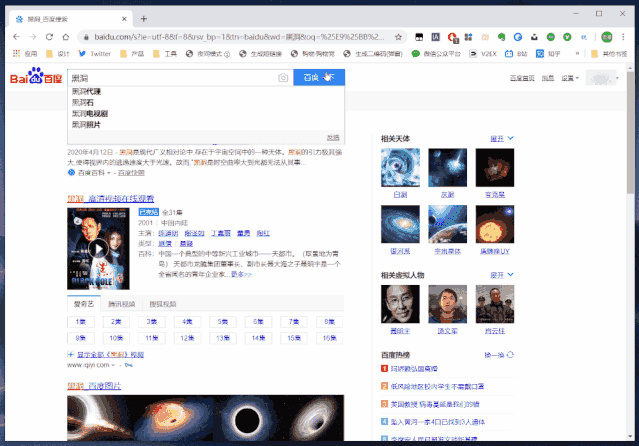Screen dimensions: 639x446
Task: Open episode 9集
Action: (81, 338)
